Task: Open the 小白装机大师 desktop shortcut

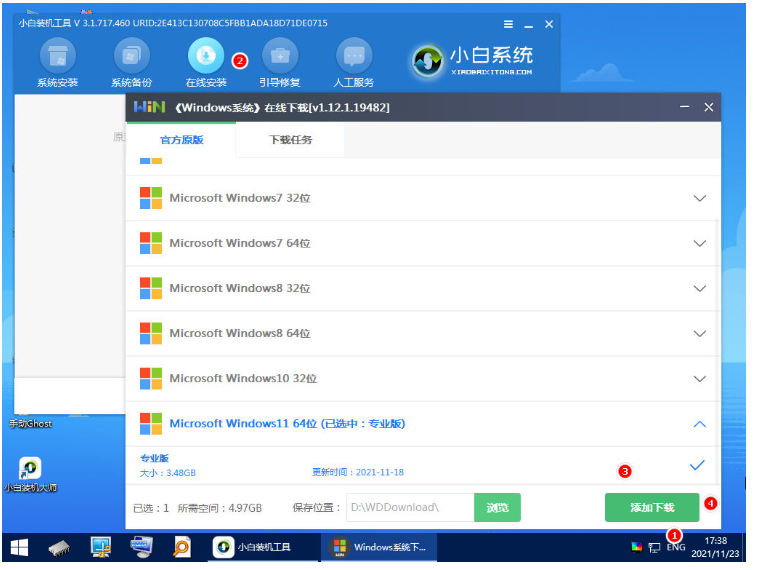Action: click(31, 469)
